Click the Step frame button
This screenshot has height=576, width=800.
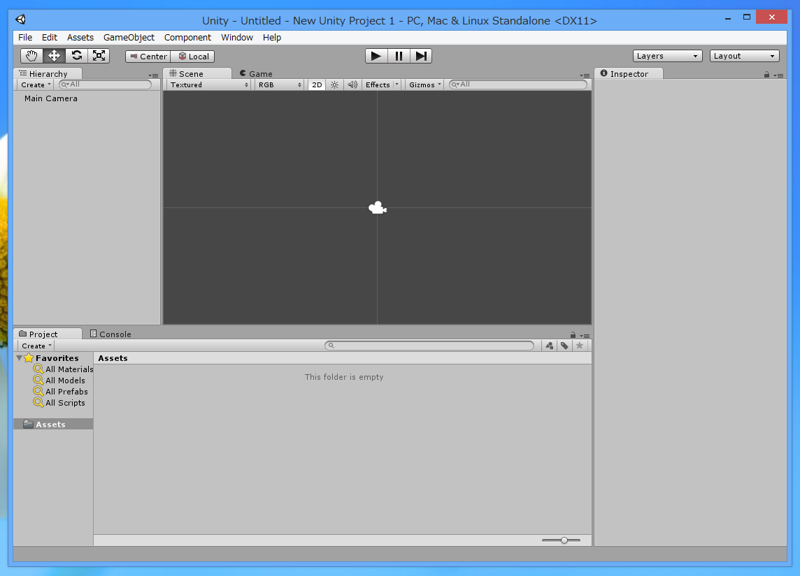[421, 56]
